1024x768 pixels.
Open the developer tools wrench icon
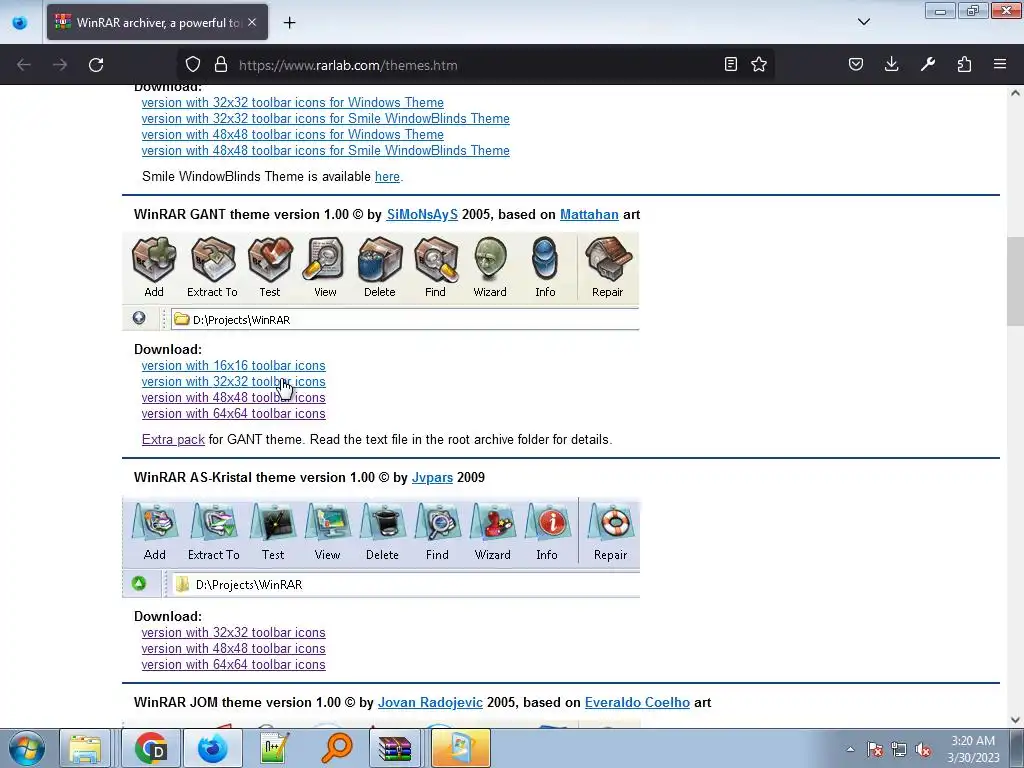coord(928,65)
